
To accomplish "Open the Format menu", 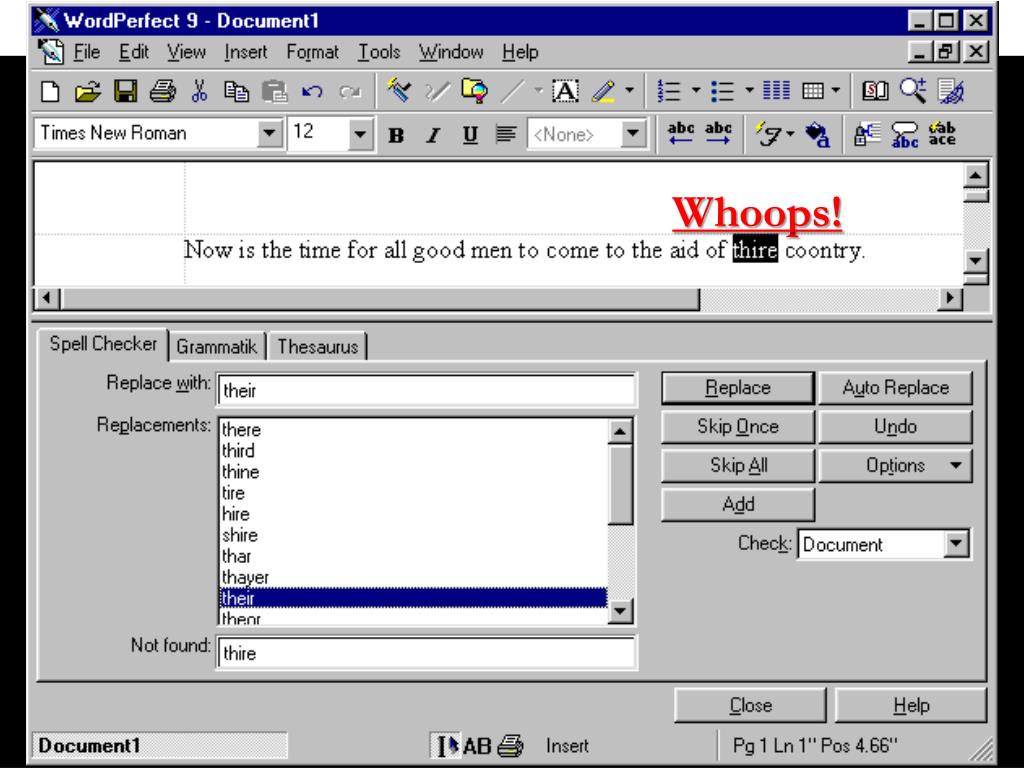I will pos(312,52).
